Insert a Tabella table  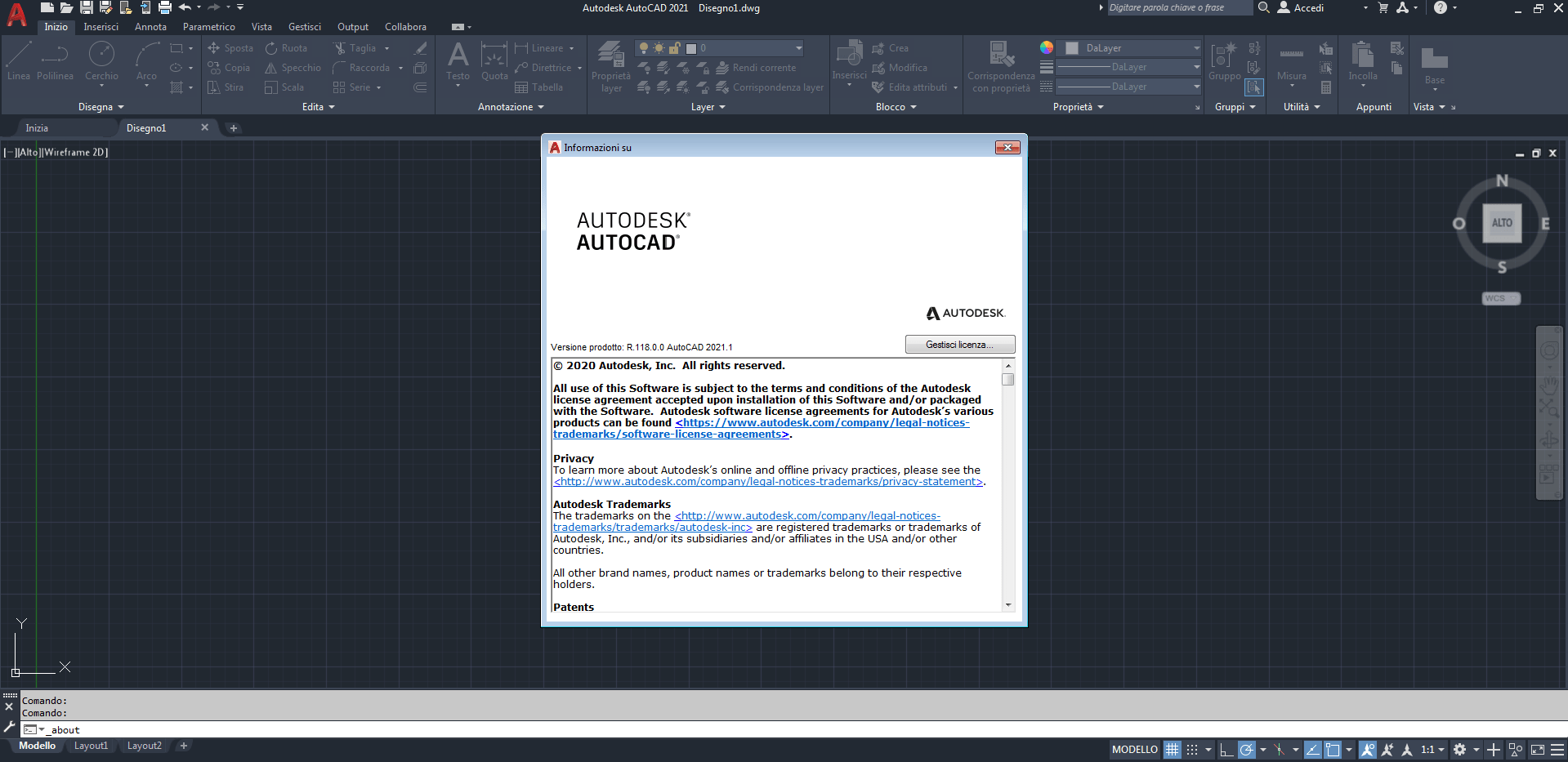point(538,87)
